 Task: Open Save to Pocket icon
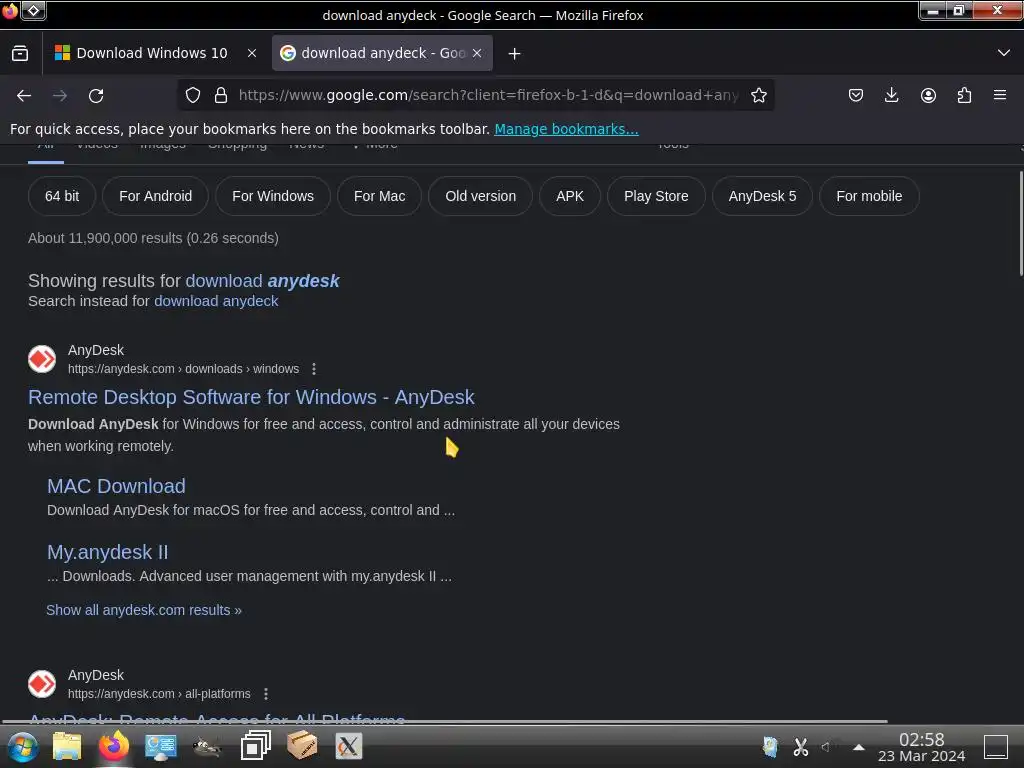(x=856, y=95)
